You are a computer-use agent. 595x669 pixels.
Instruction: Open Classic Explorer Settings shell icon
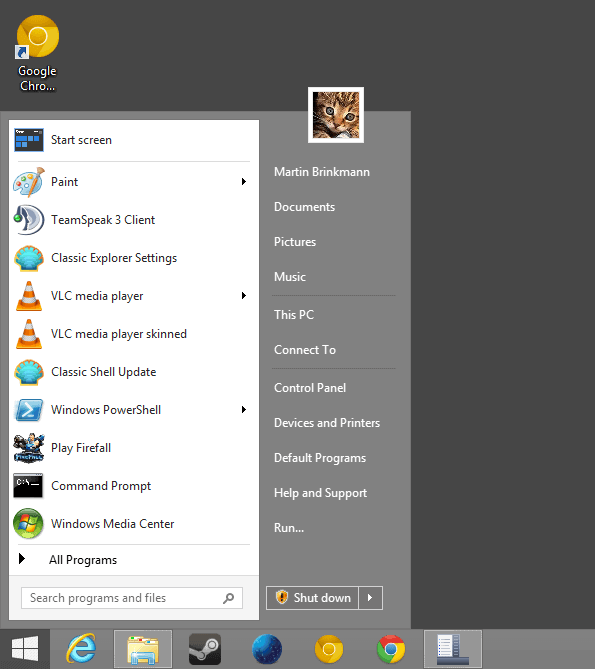click(x=29, y=258)
